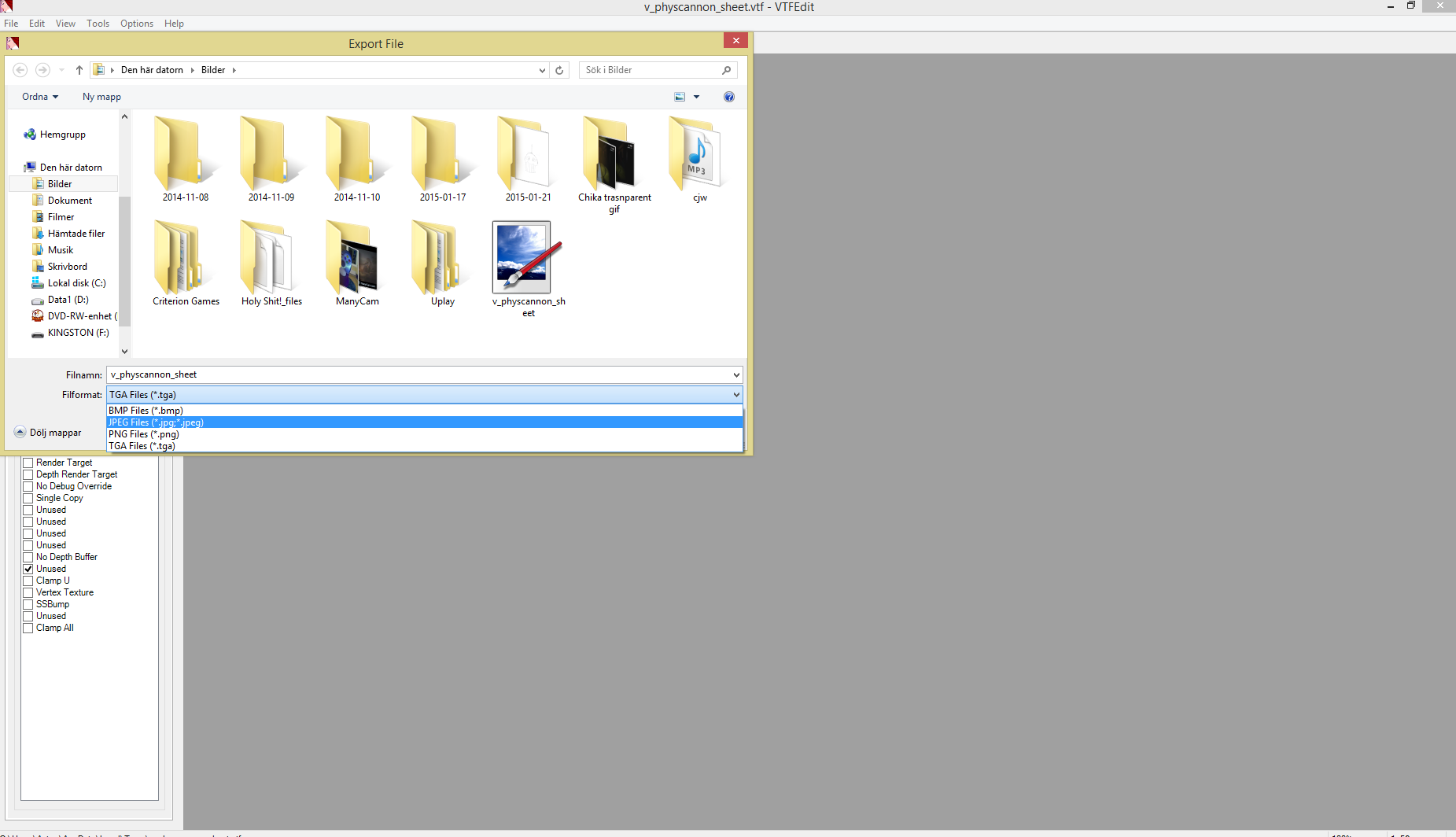Image resolution: width=1456 pixels, height=837 pixels.
Task: Enable the Single Copy flag
Action: tap(28, 498)
